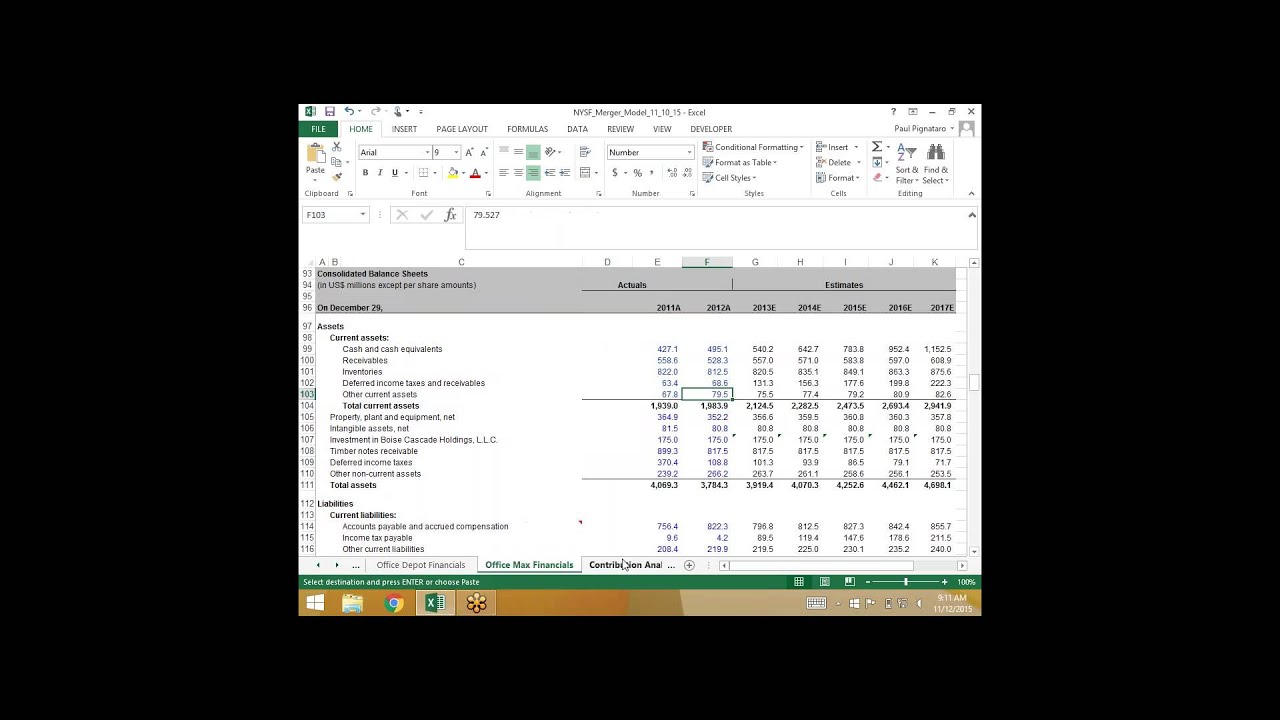The width and height of the screenshot is (1280, 720).
Task: Switch to Page Layout view icon
Action: (x=824, y=582)
